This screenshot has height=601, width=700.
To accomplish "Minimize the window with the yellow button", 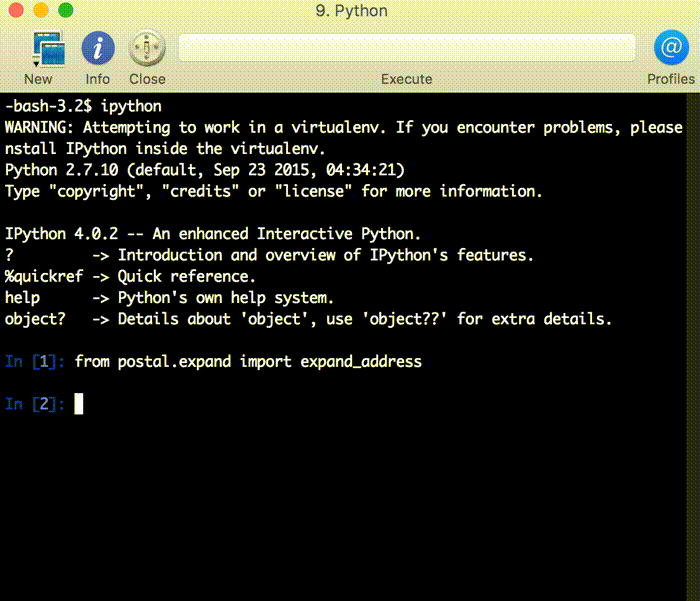I will [x=41, y=11].
